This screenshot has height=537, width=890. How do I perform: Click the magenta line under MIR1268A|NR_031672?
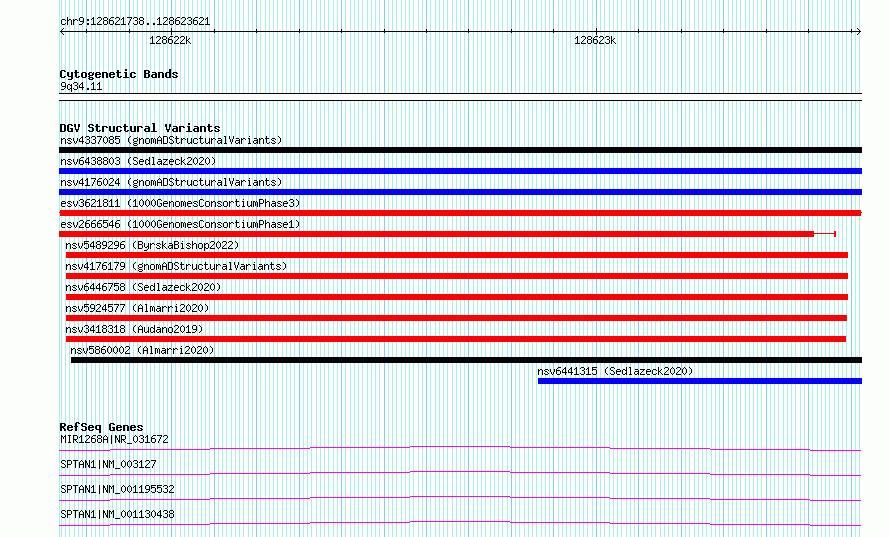click(x=460, y=448)
